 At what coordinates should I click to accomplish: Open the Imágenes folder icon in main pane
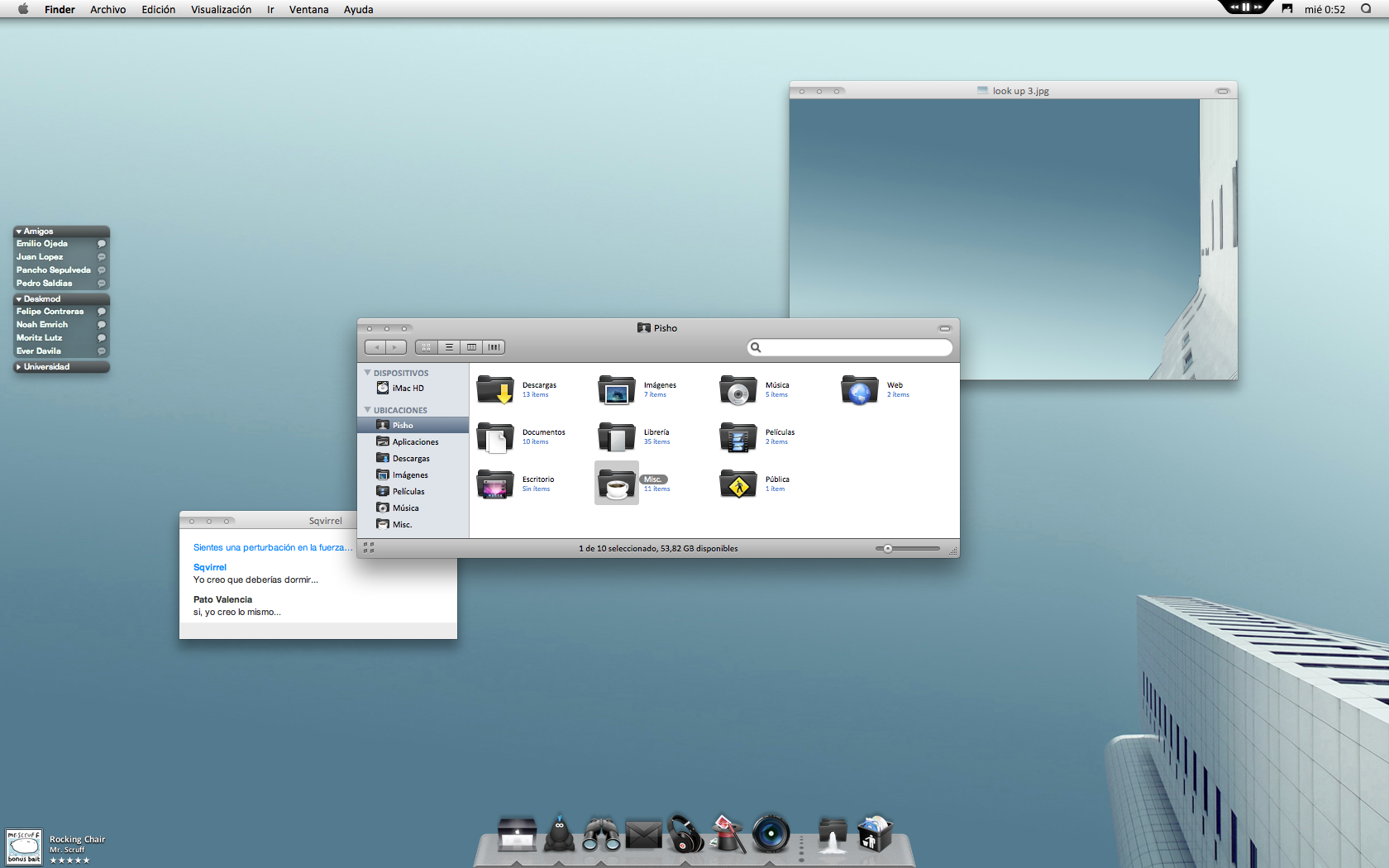click(x=617, y=389)
